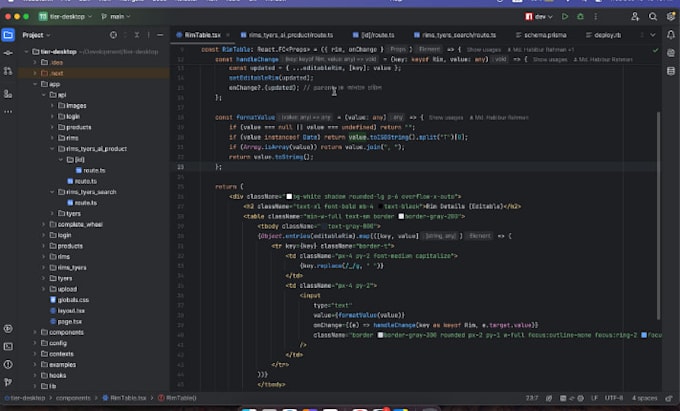
Task: Open Notifications bell icon
Action: coord(671,35)
